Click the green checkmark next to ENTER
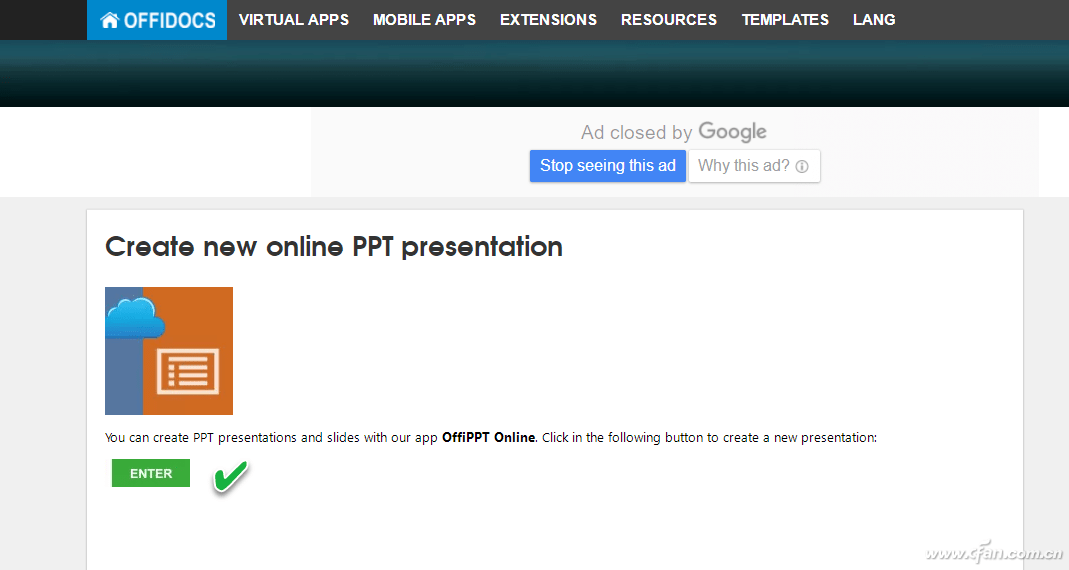This screenshot has height=570, width=1069. coord(230,476)
